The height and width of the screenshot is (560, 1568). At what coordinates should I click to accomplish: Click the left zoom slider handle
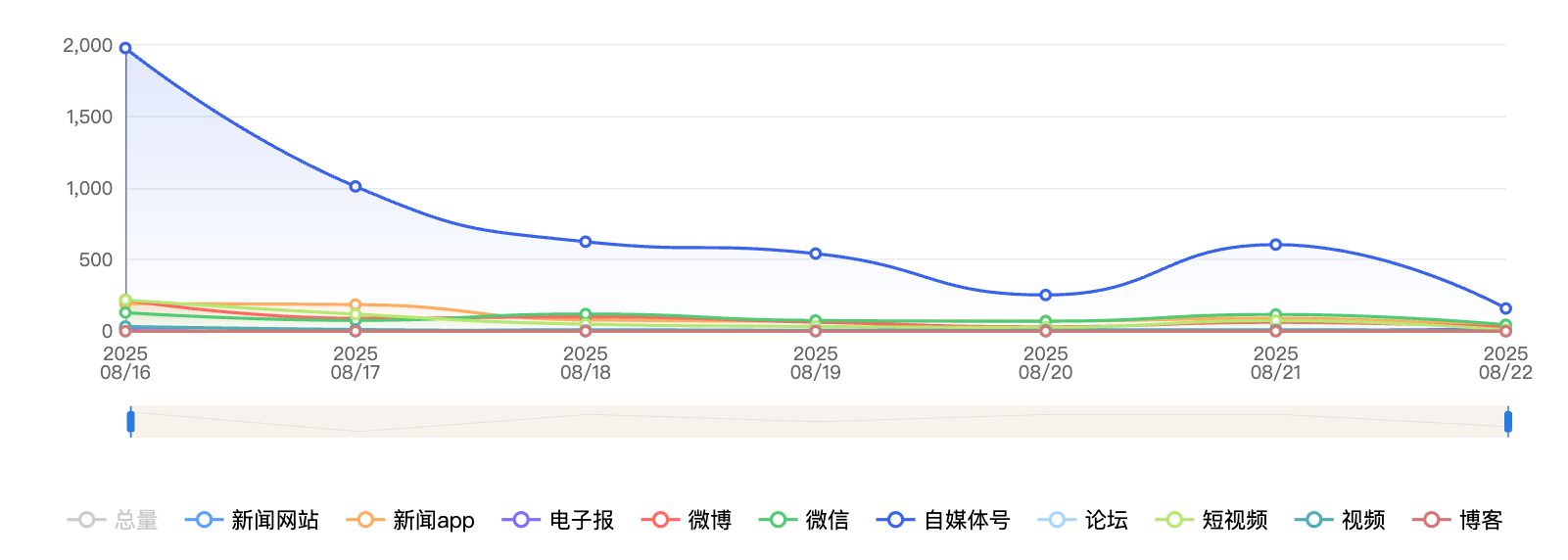coord(130,422)
